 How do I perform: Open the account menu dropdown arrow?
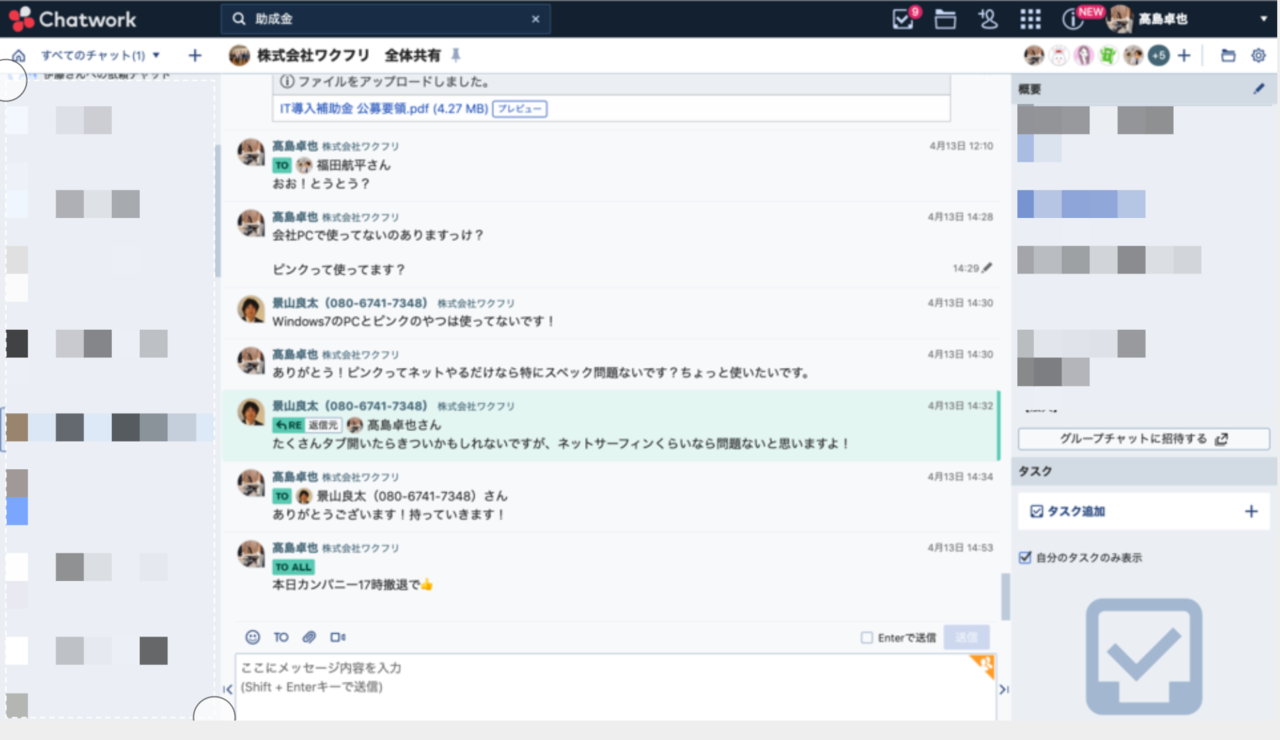click(x=1263, y=19)
